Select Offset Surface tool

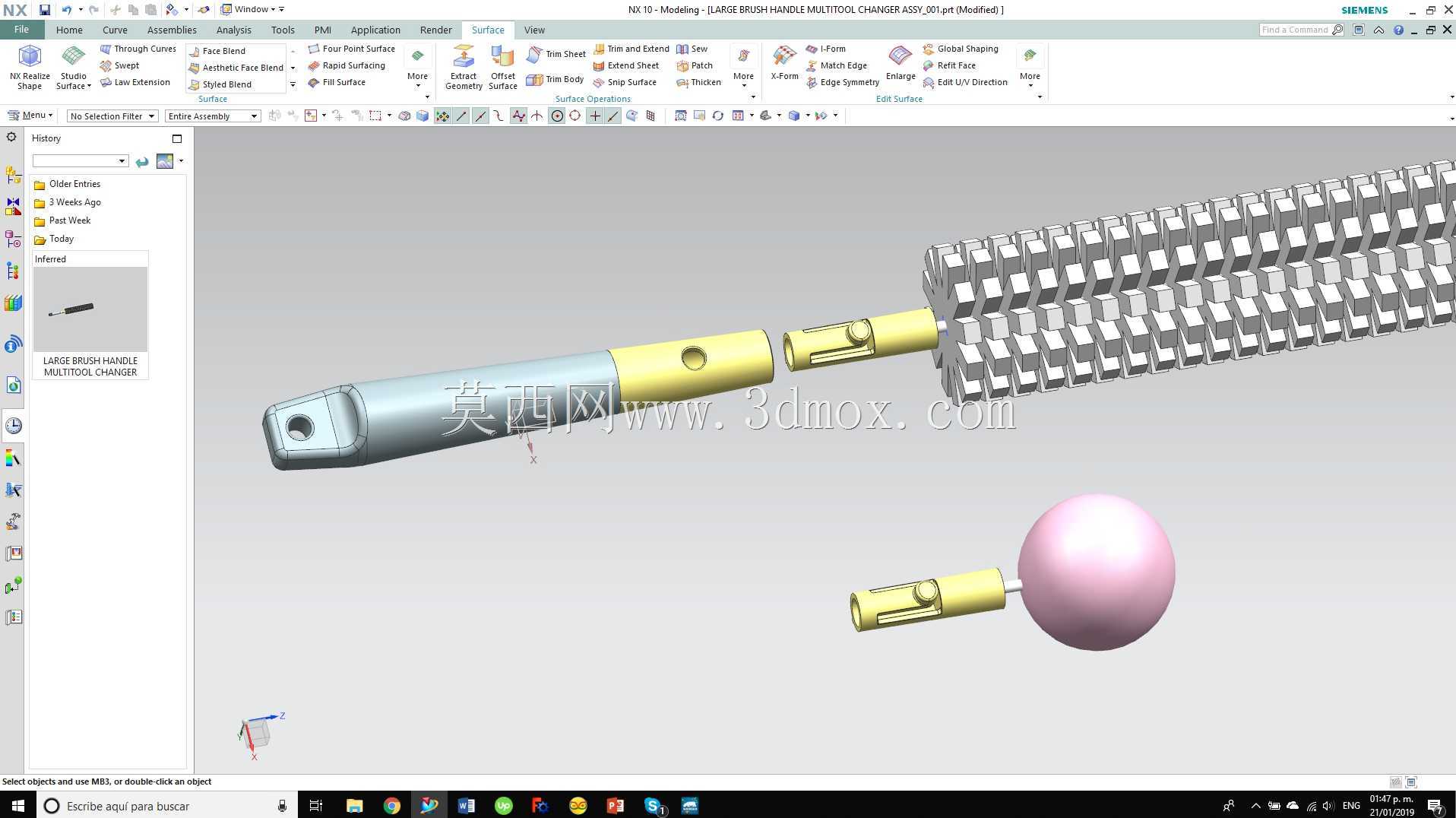502,67
